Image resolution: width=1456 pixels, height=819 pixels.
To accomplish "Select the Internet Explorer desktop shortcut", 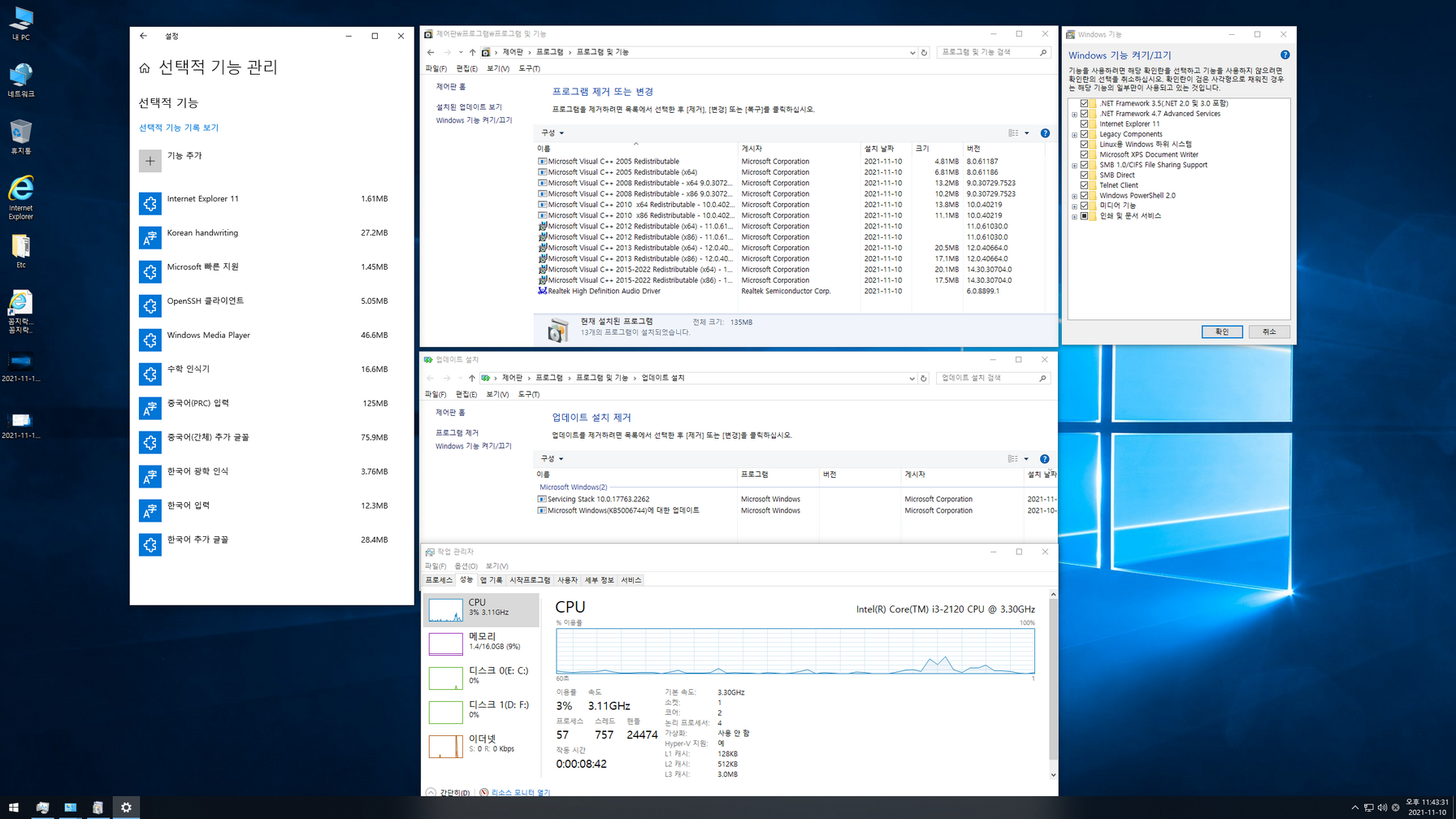I will tap(21, 197).
